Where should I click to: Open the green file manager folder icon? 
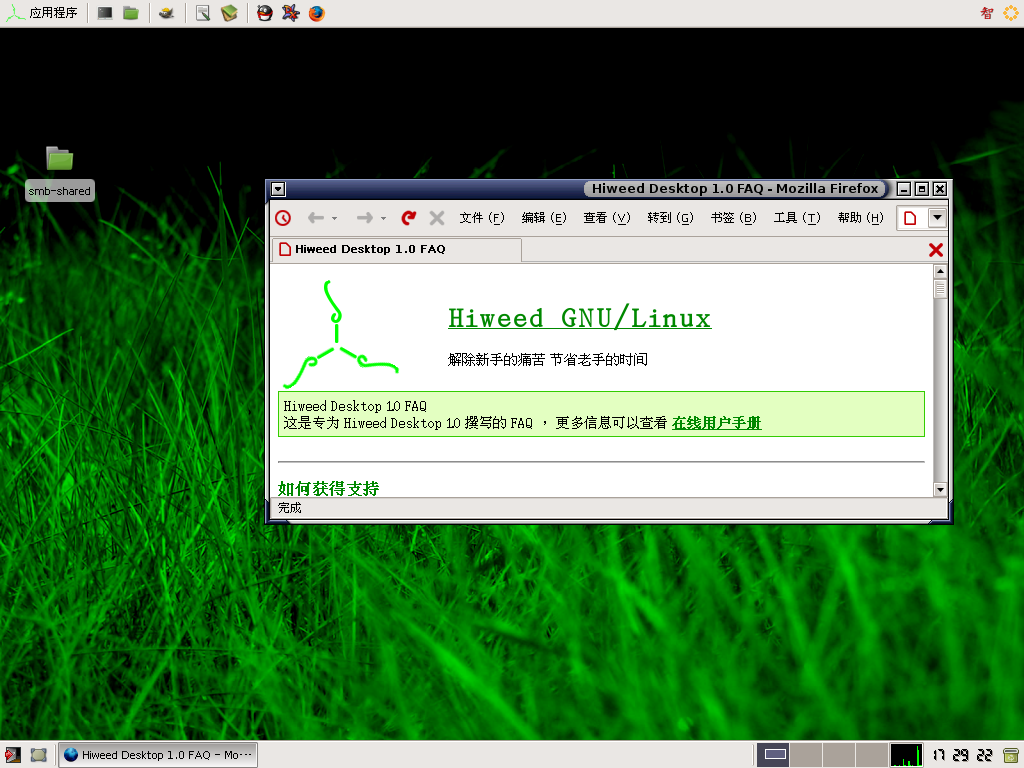(131, 13)
